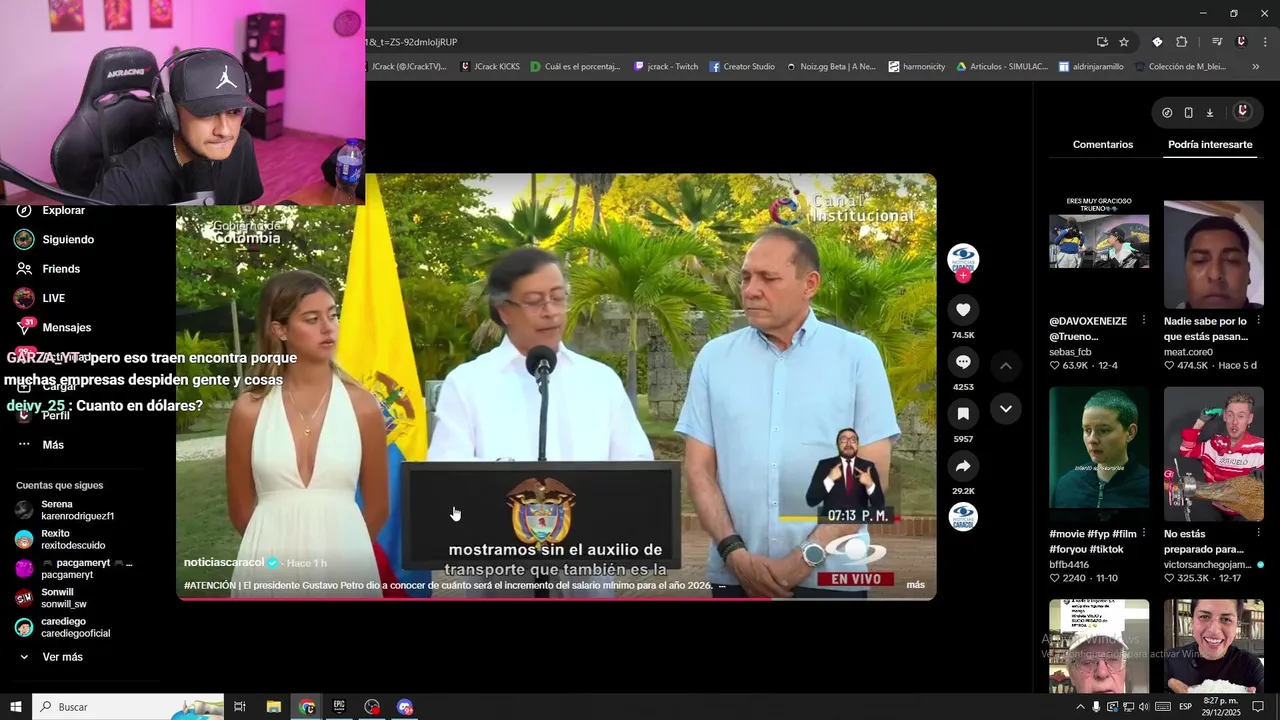Viewport: 1280px width, 720px height.
Task: Open the Nadie sabe por lo video thumbnail
Action: [1214, 254]
